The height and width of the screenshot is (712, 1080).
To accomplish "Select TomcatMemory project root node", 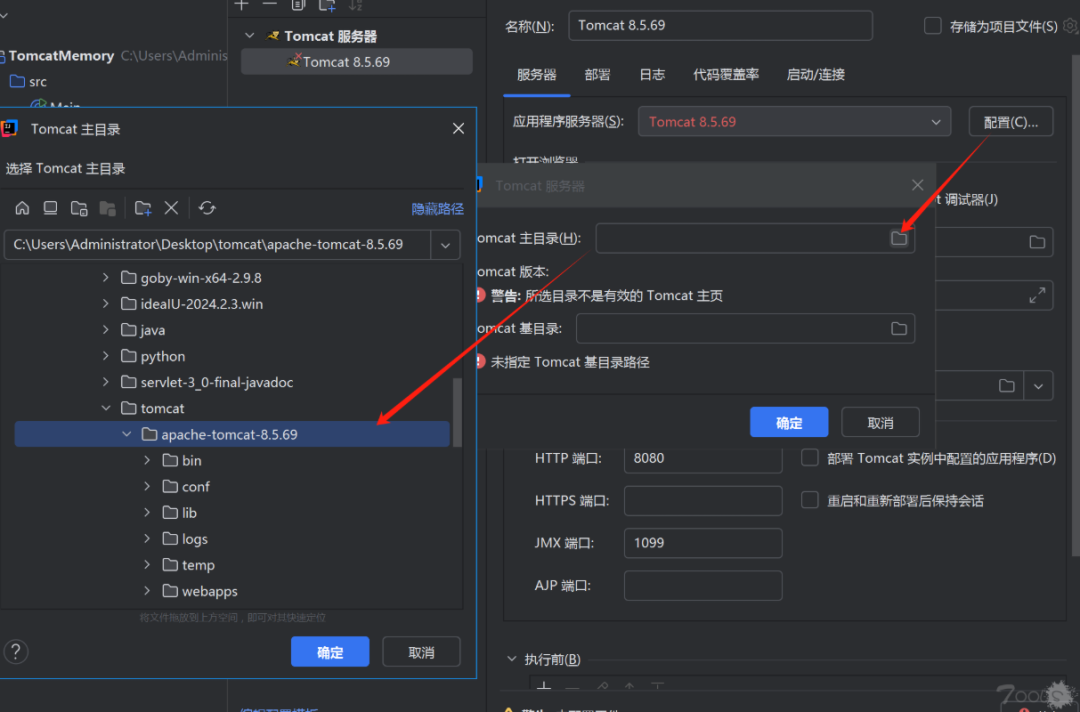I will click(61, 56).
